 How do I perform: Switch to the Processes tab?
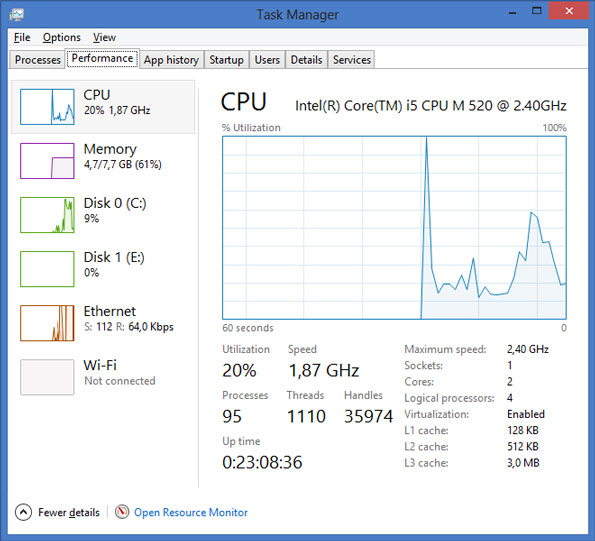pyautogui.click(x=37, y=60)
